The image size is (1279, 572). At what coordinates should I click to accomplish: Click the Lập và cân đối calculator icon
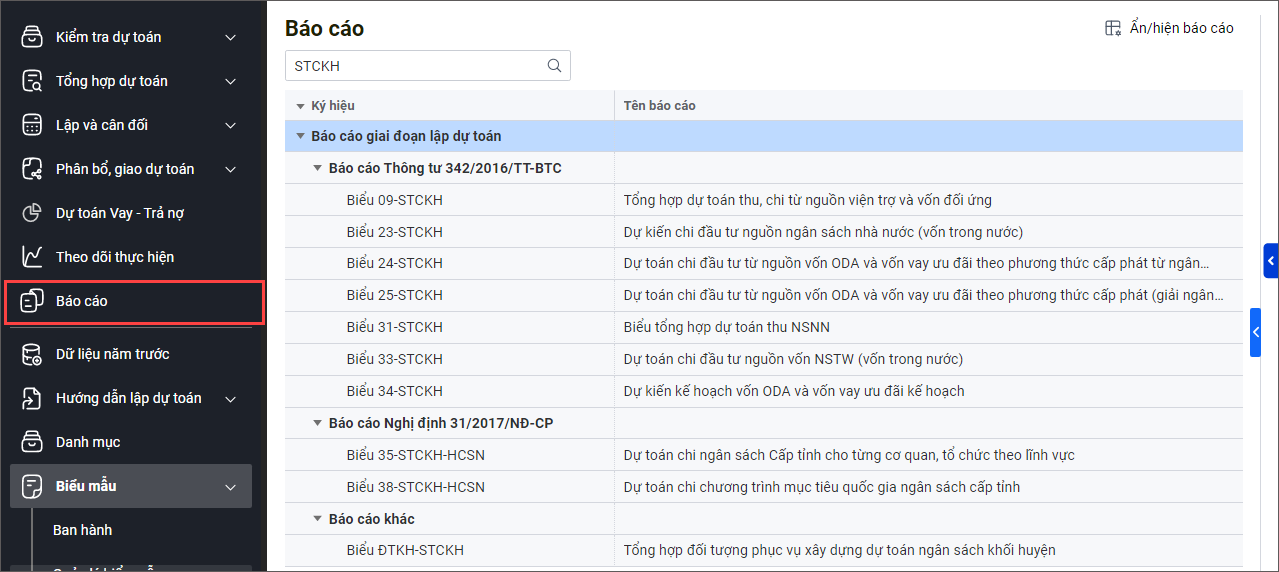32,125
